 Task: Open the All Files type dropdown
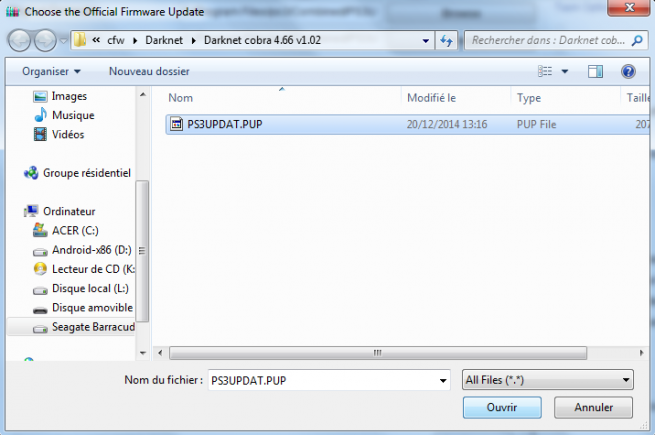point(548,380)
